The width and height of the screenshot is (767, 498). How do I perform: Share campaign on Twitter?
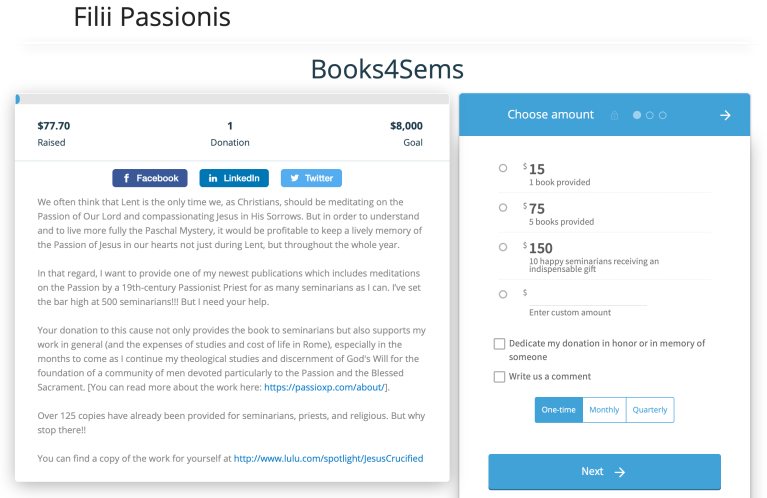tap(311, 178)
